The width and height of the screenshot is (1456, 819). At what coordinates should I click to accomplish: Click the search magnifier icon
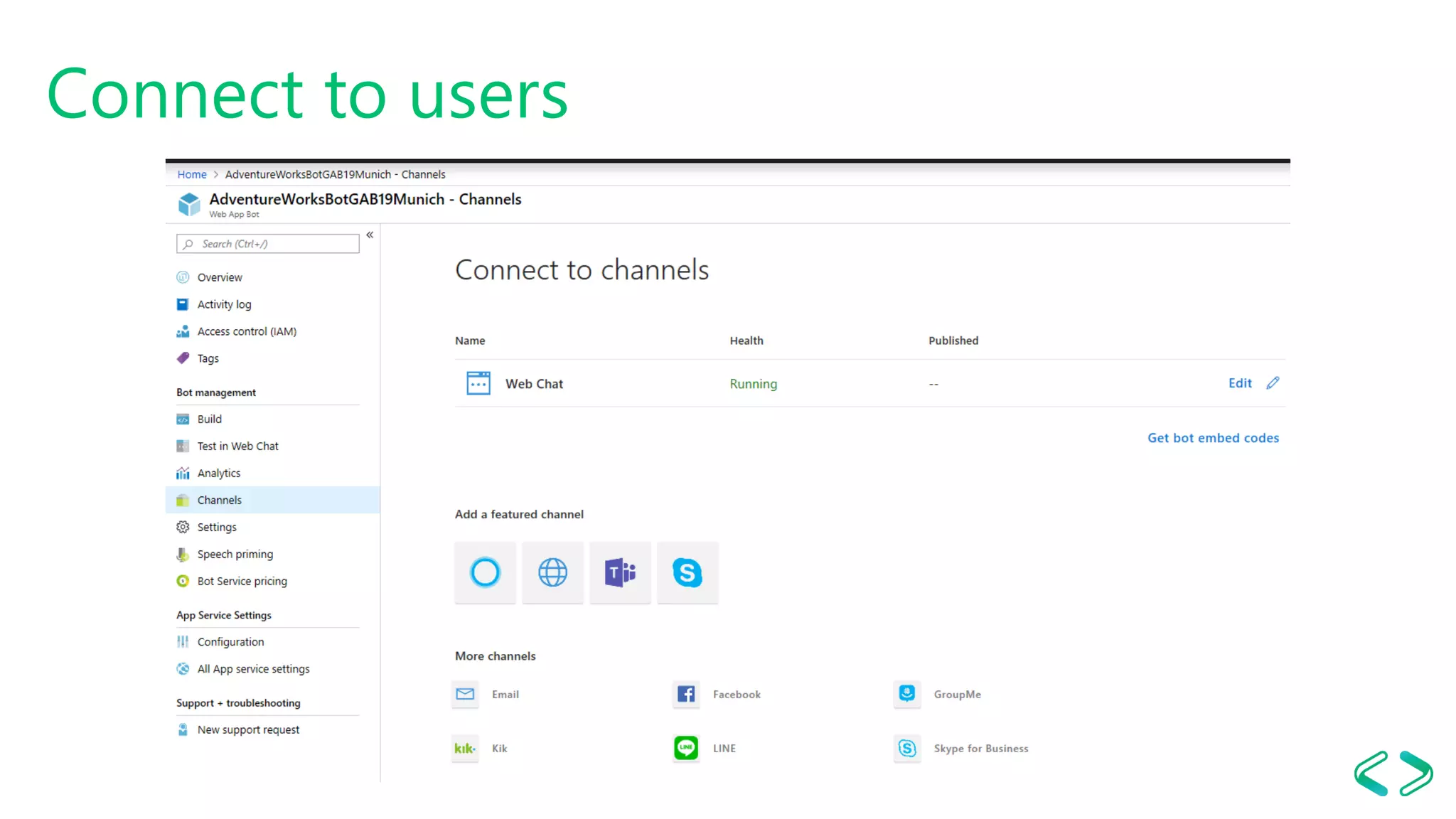pos(188,244)
